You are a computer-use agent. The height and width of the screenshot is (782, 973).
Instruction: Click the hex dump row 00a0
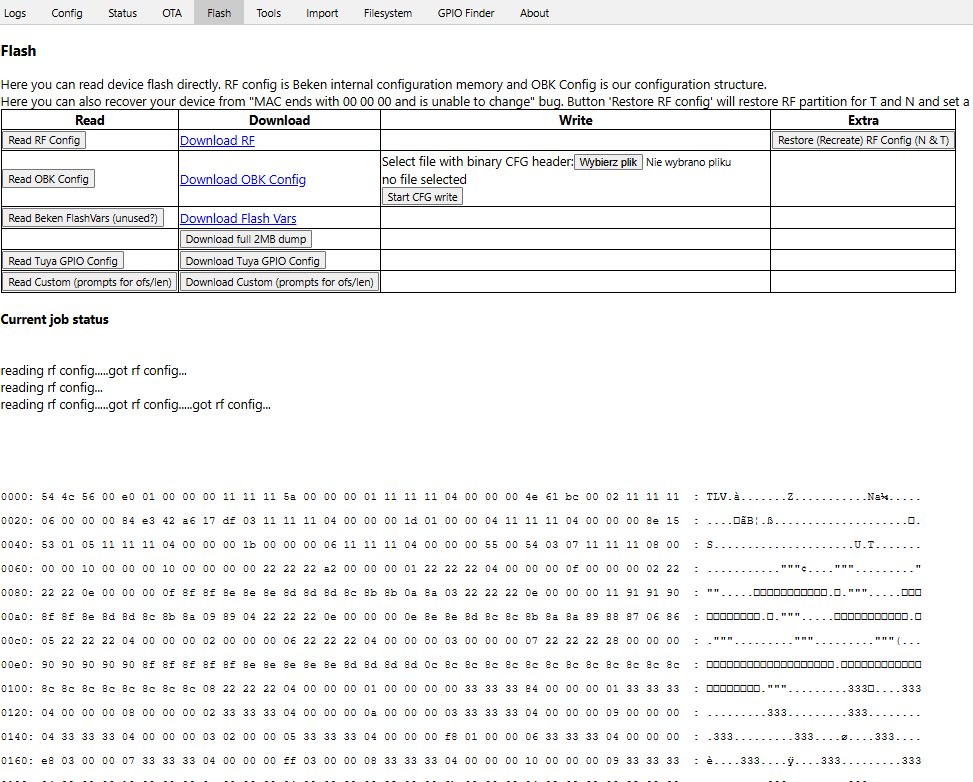tap(460, 617)
